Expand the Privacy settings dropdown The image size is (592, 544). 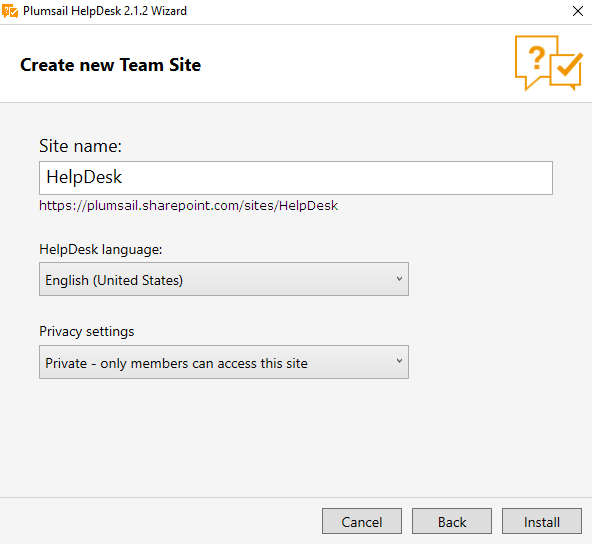[224, 362]
